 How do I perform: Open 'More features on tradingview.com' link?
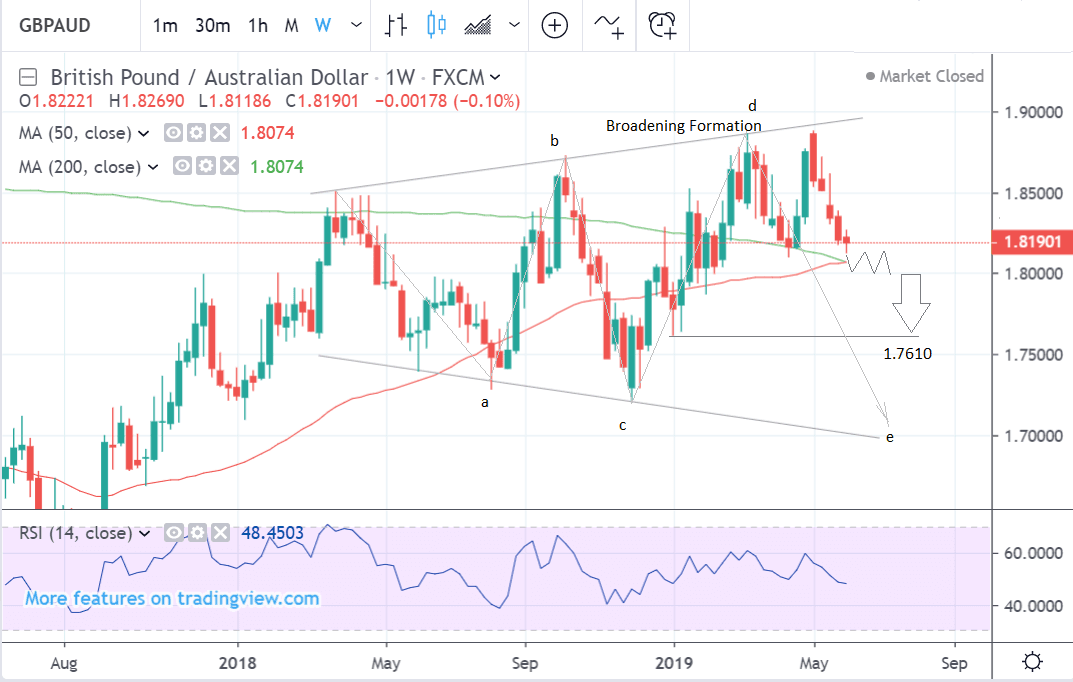coord(172,599)
